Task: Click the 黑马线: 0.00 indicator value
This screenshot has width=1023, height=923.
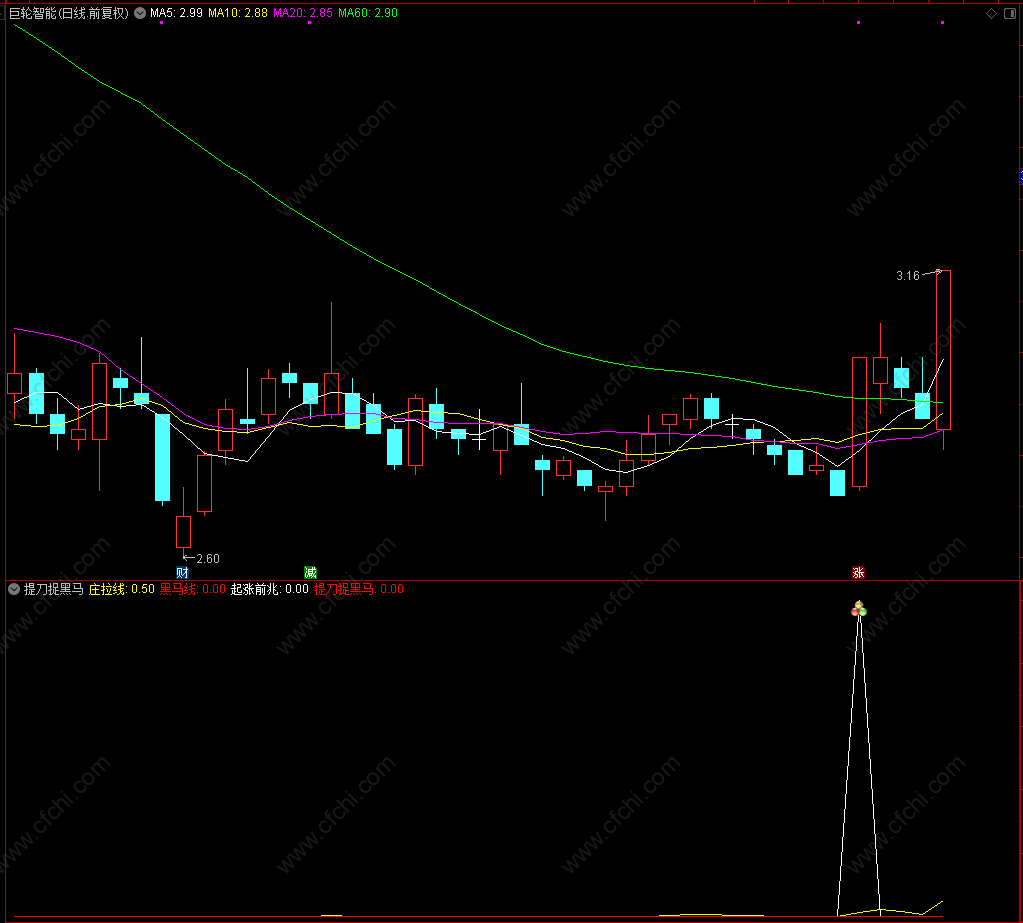Action: (x=192, y=589)
